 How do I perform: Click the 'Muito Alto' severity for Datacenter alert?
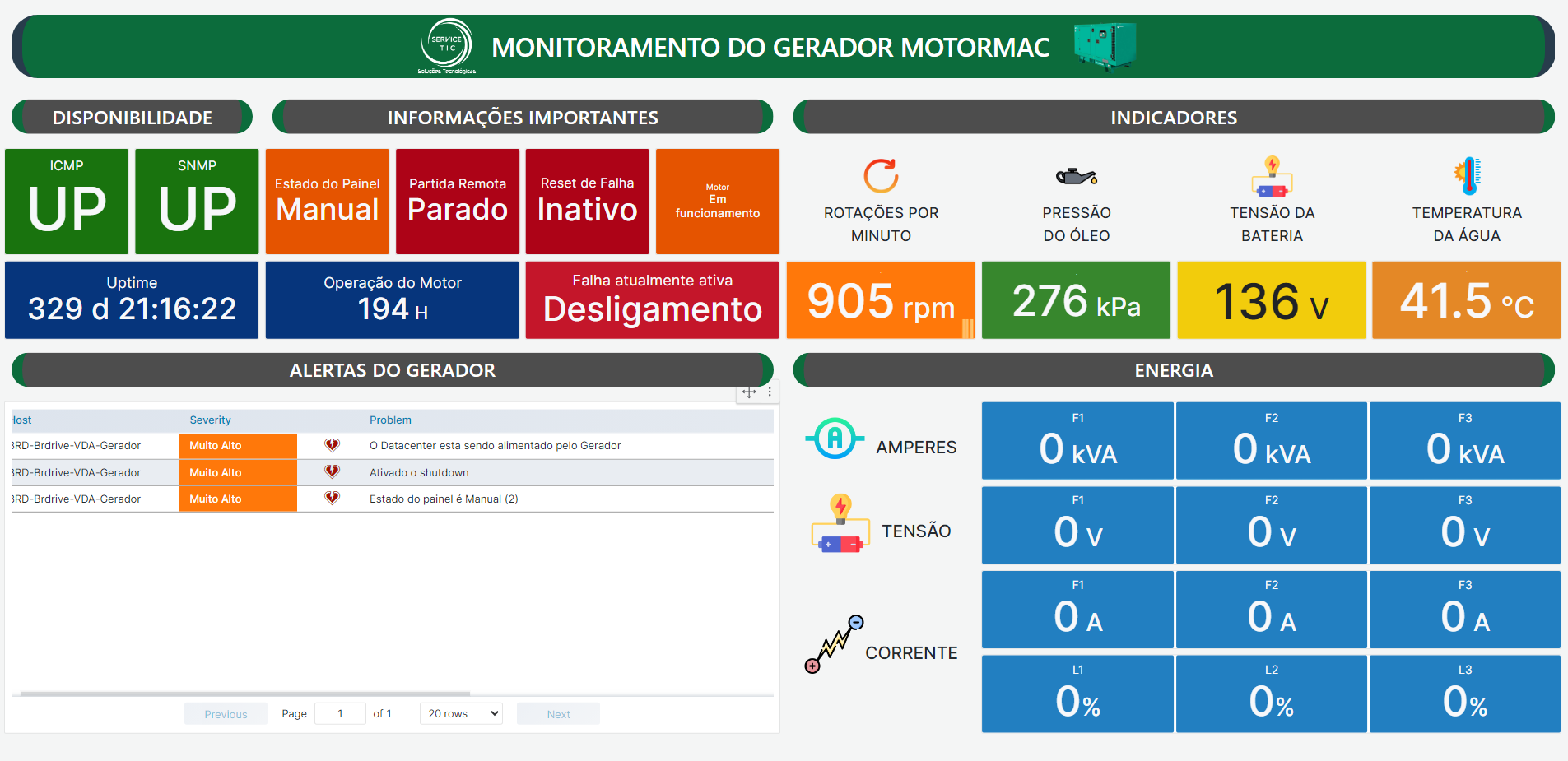click(238, 445)
